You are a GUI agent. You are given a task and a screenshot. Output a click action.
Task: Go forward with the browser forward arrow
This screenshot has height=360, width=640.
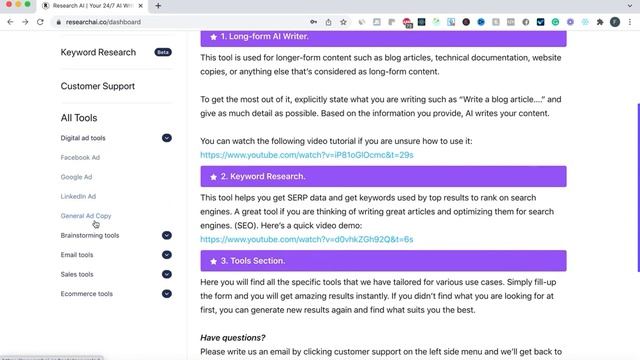25,22
